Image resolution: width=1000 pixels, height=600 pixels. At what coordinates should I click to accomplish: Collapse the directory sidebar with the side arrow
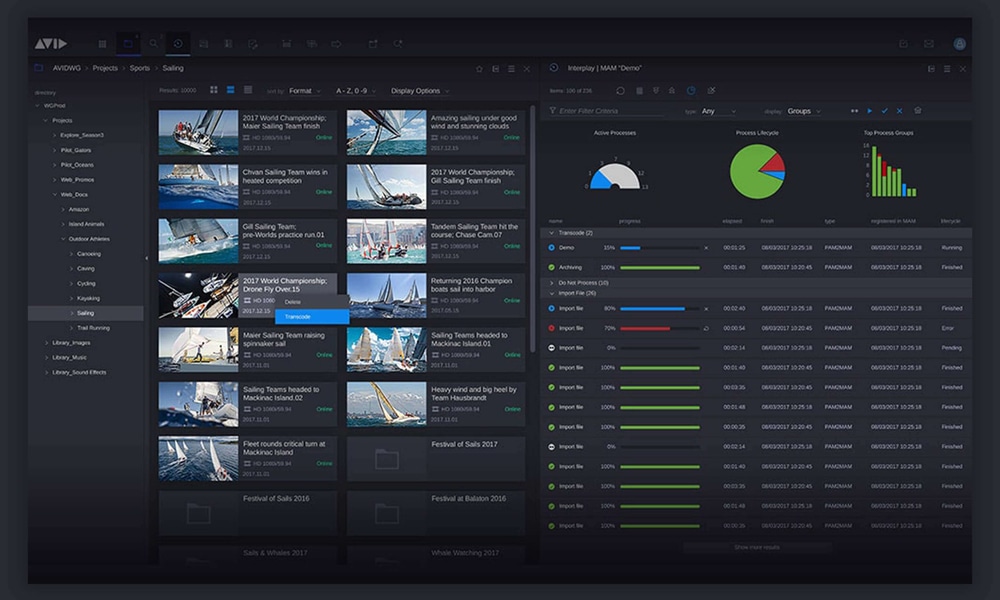pos(147,258)
